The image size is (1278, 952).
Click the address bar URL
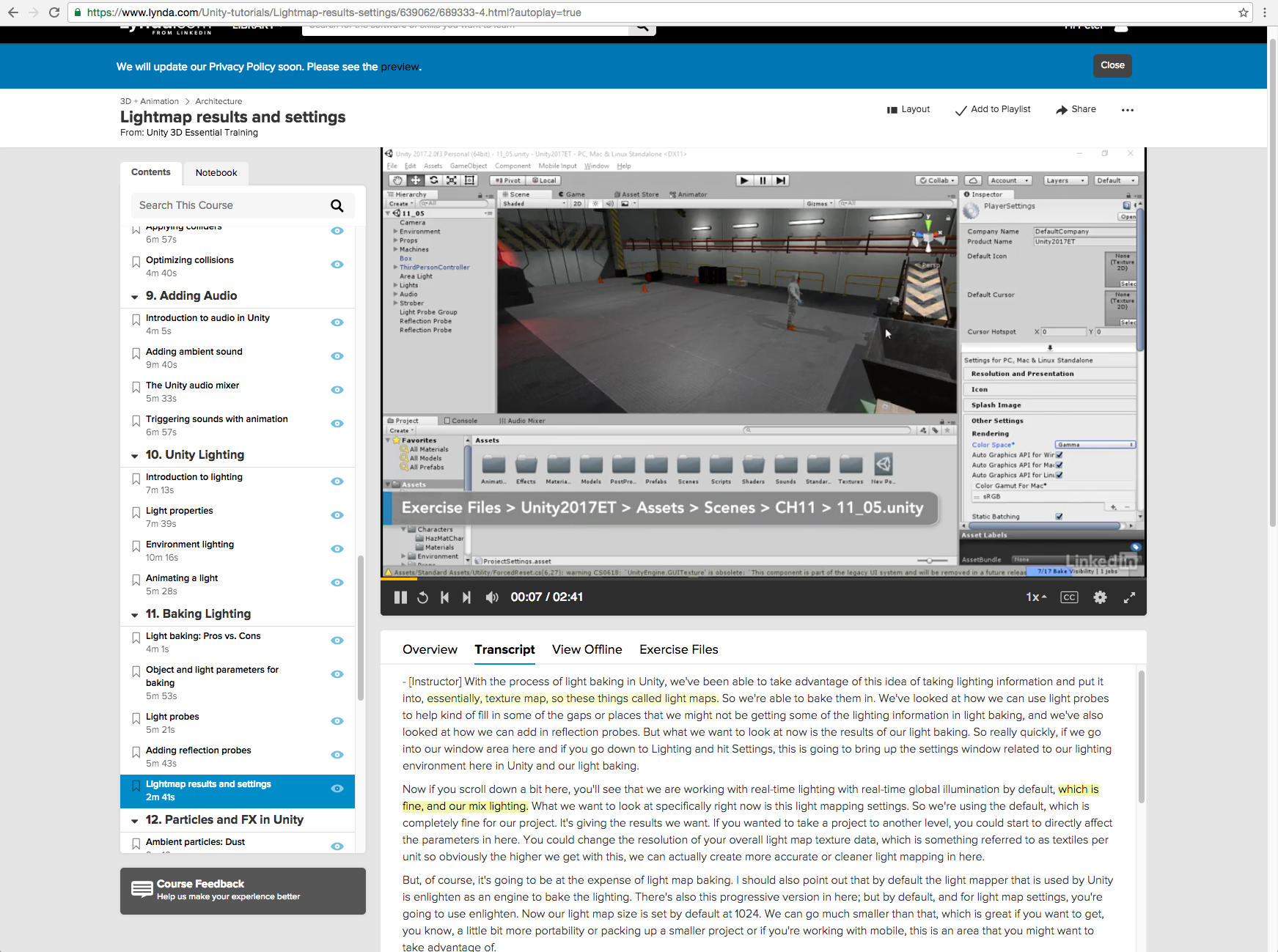click(653, 12)
